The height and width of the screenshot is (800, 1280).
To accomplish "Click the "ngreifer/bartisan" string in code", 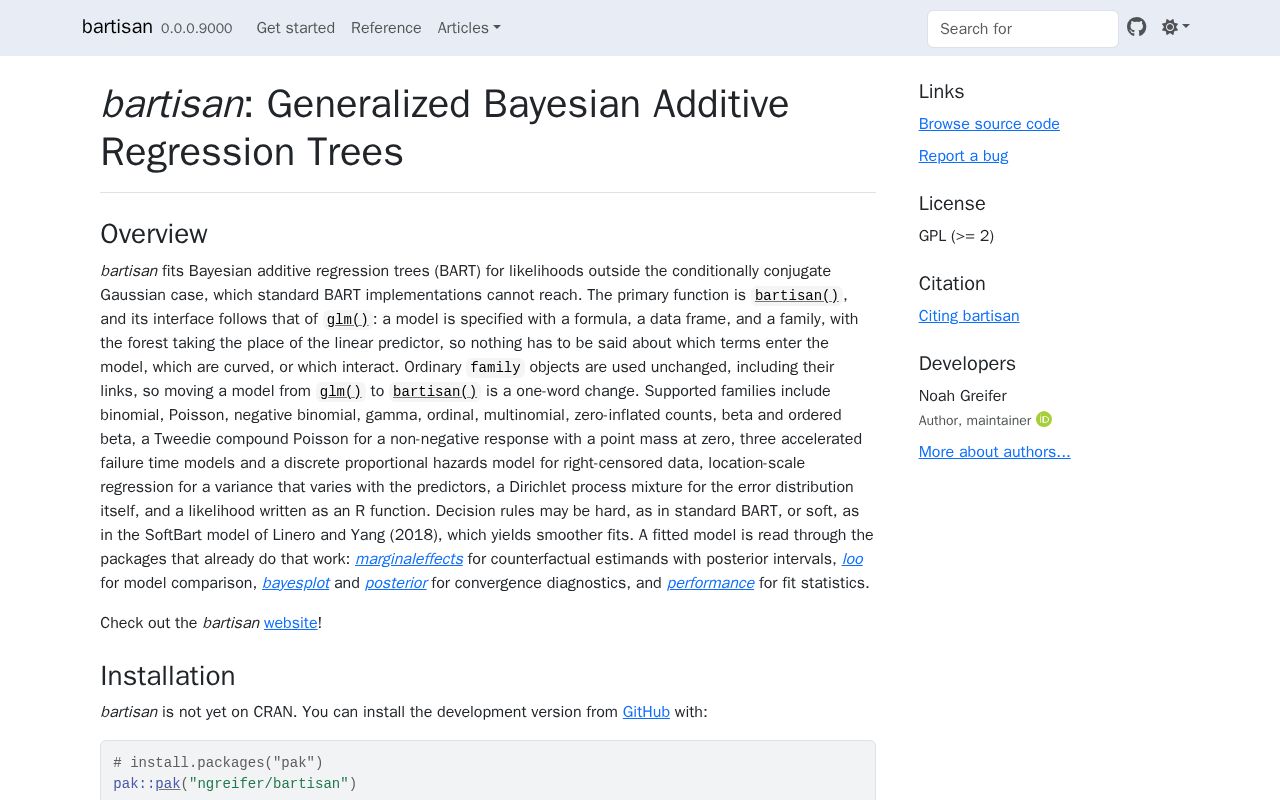I will click(268, 784).
